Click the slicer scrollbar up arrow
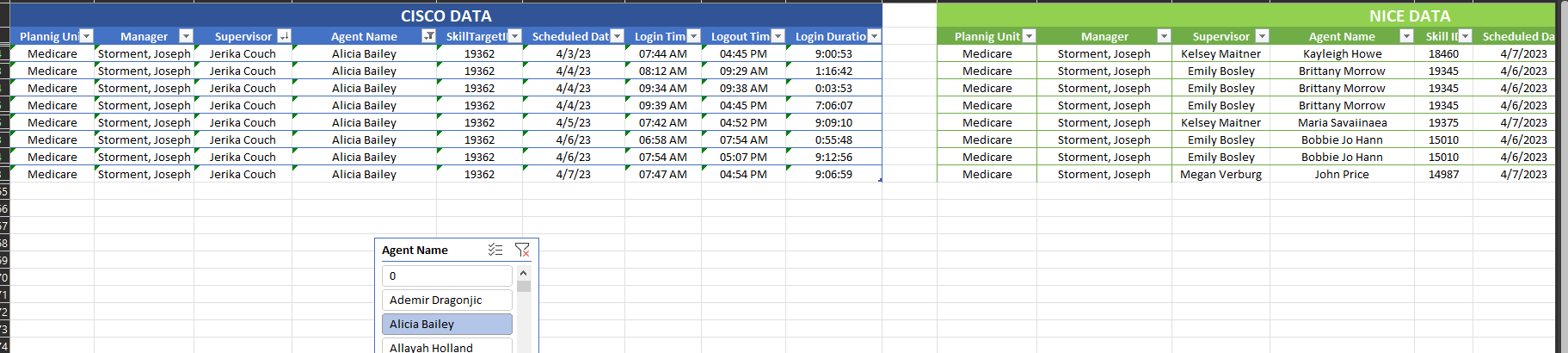This screenshot has width=1568, height=353. click(x=523, y=273)
